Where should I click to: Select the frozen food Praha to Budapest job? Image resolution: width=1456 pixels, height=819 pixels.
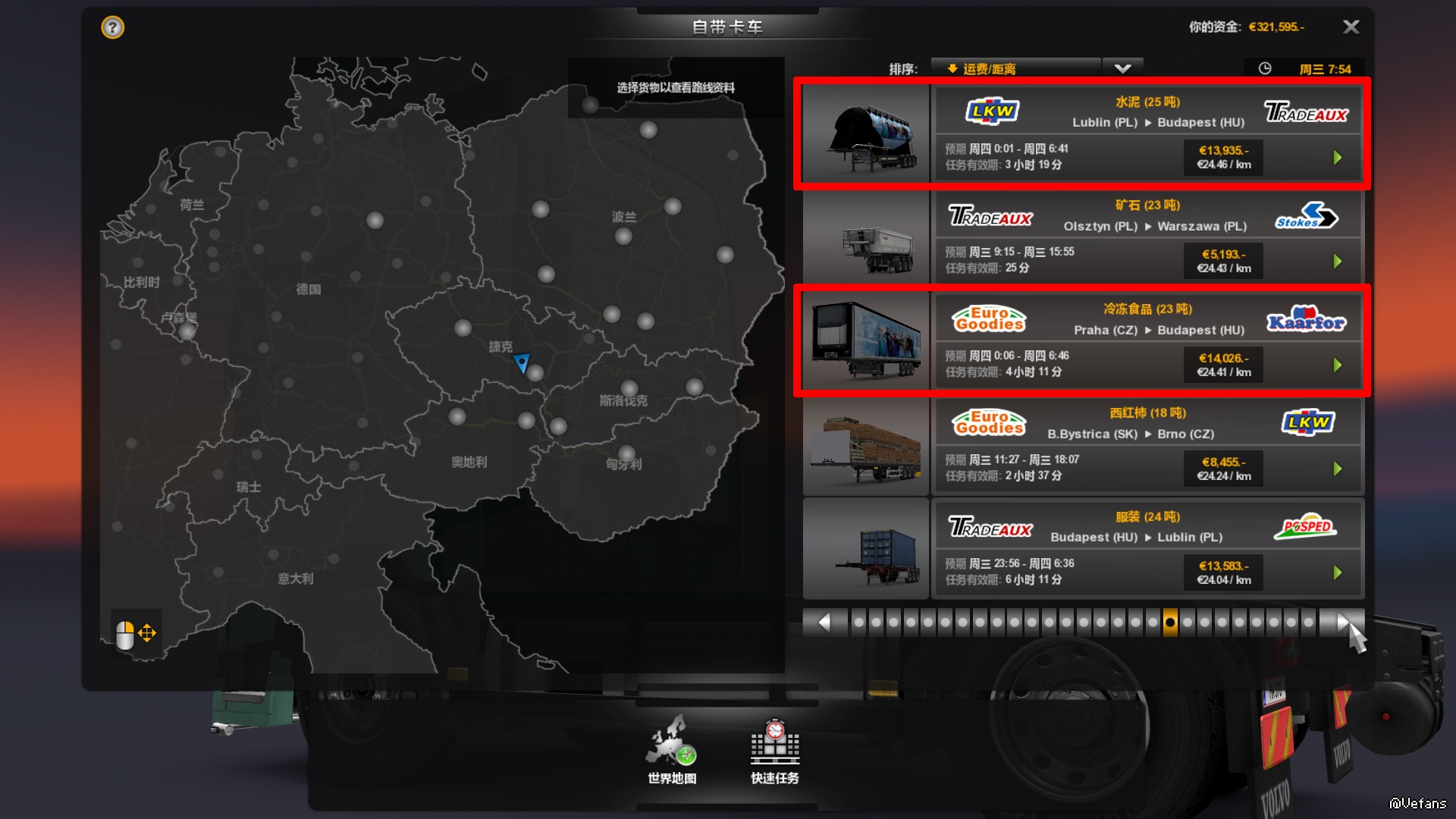click(x=1083, y=341)
